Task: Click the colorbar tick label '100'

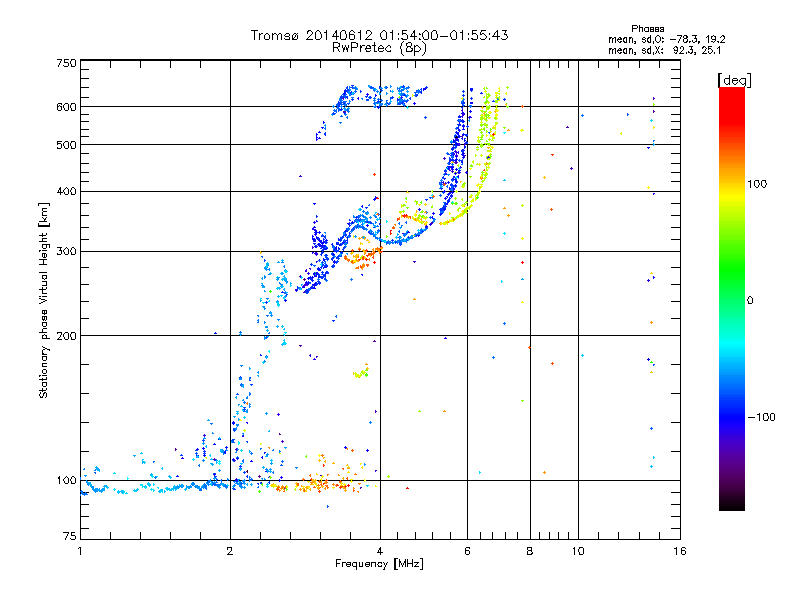Action: (757, 184)
